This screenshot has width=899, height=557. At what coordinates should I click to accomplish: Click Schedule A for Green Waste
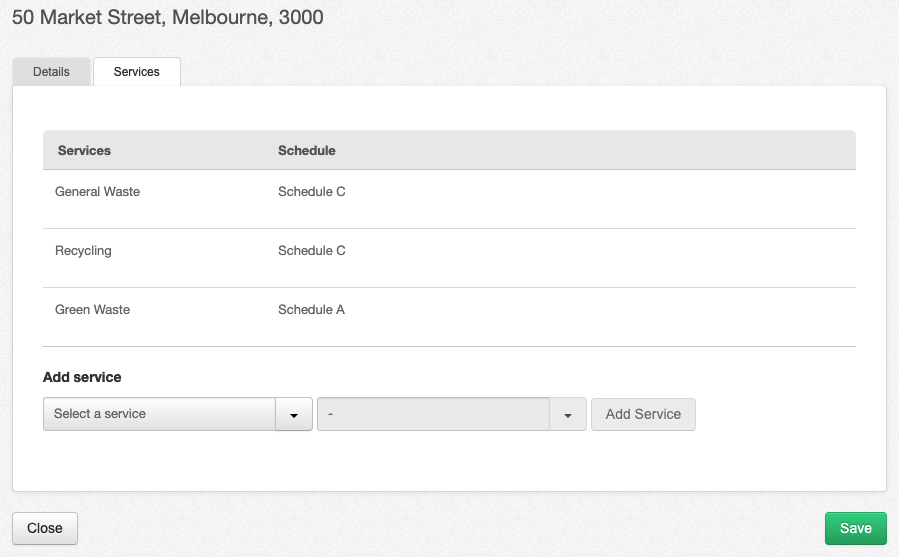(311, 310)
